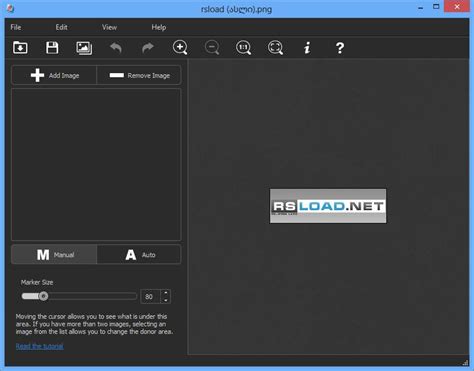The image size is (474, 371).
Task: Click the Remove Image button
Action: click(139, 75)
